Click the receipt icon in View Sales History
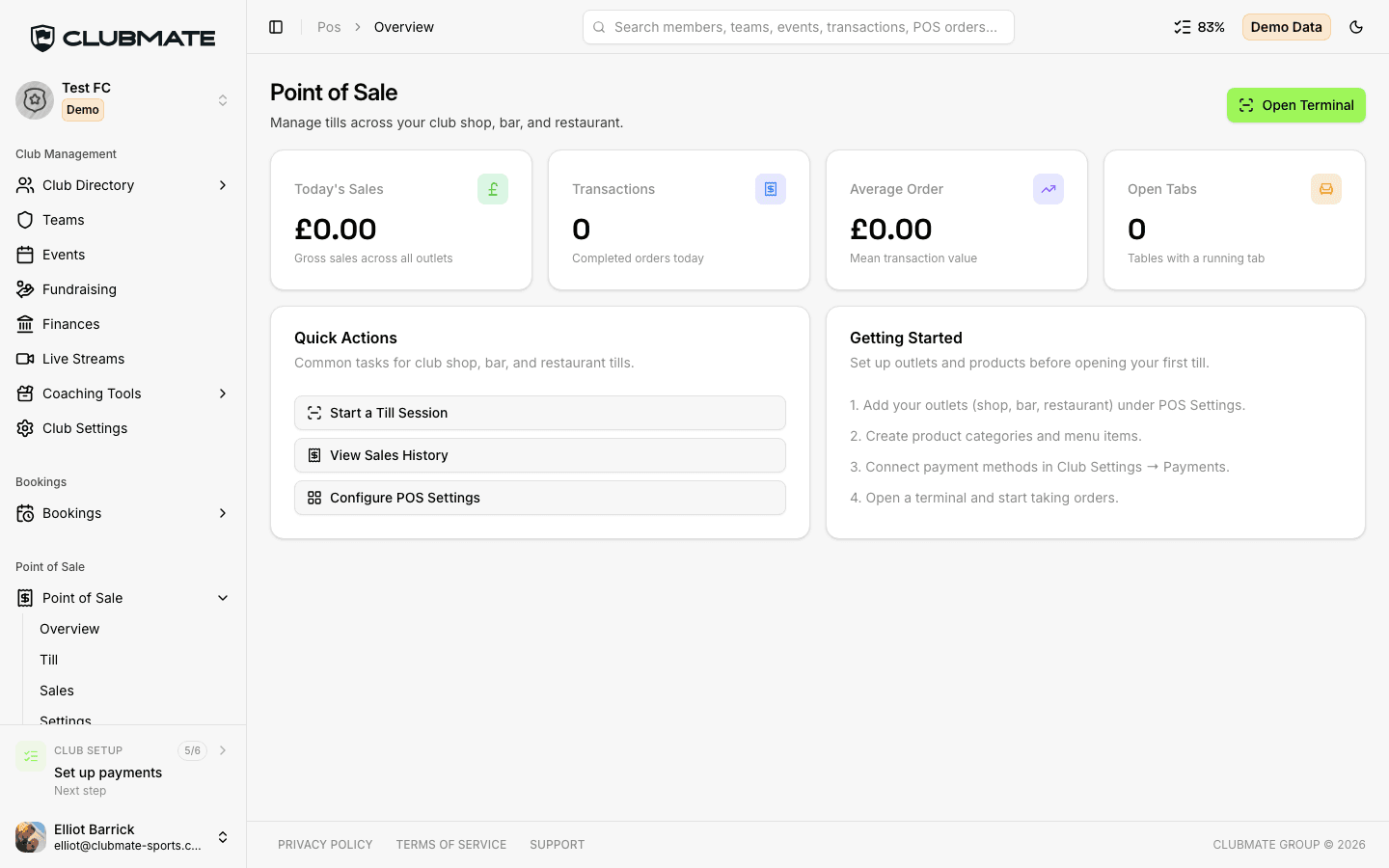Image resolution: width=1389 pixels, height=868 pixels. 314,455
